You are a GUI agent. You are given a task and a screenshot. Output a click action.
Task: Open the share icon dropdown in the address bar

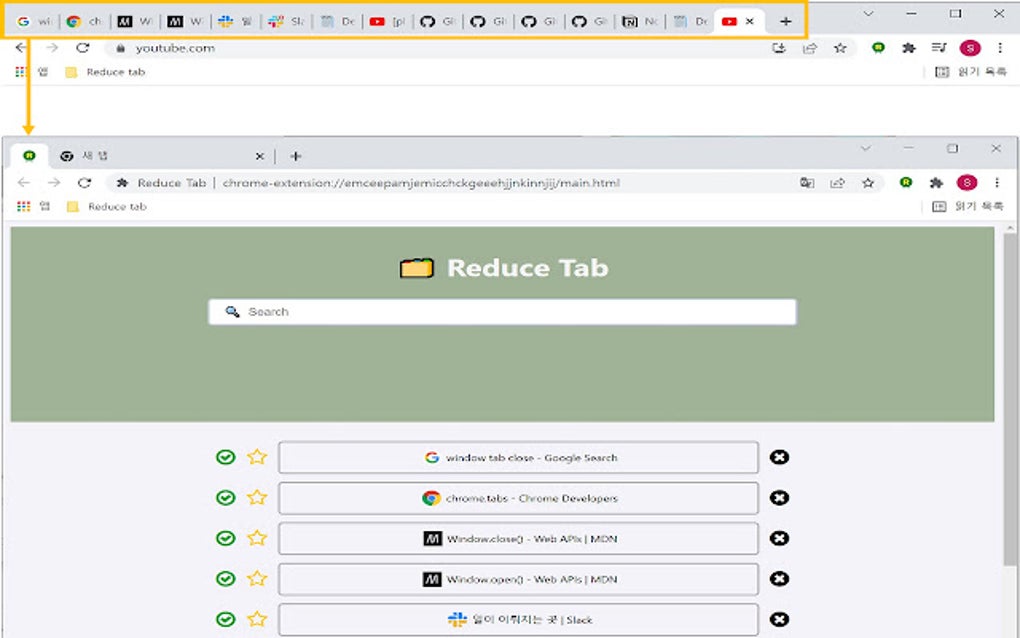pos(838,183)
